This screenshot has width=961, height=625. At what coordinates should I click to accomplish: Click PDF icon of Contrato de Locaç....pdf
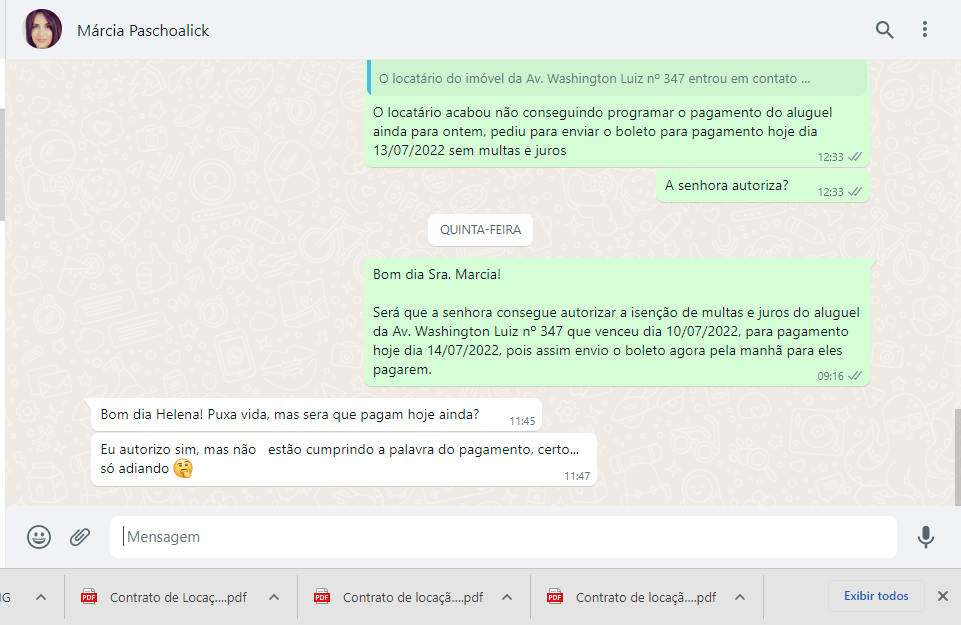[89, 597]
